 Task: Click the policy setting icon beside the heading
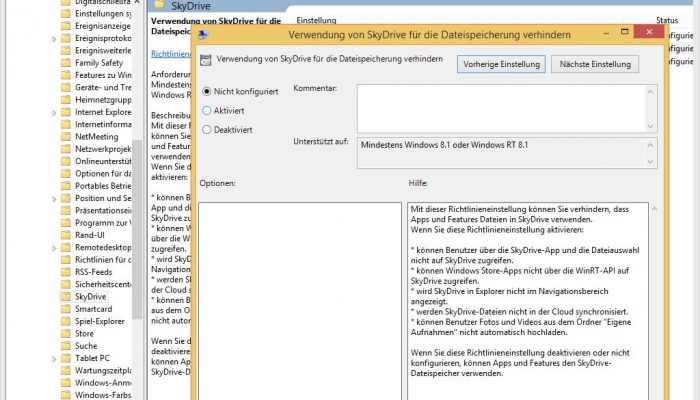205,60
